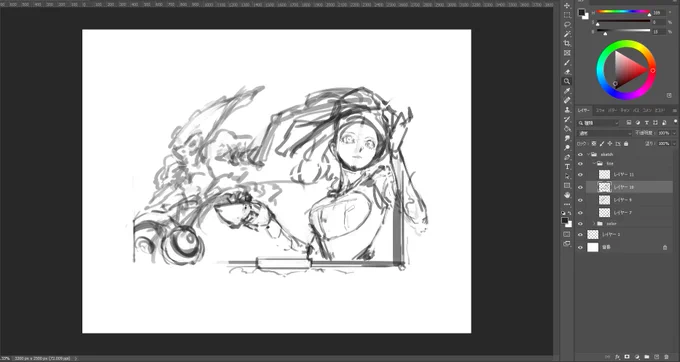This screenshot has width=680, height=362.
Task: Open the blend mode dropdown 通常
Action: tap(605, 133)
